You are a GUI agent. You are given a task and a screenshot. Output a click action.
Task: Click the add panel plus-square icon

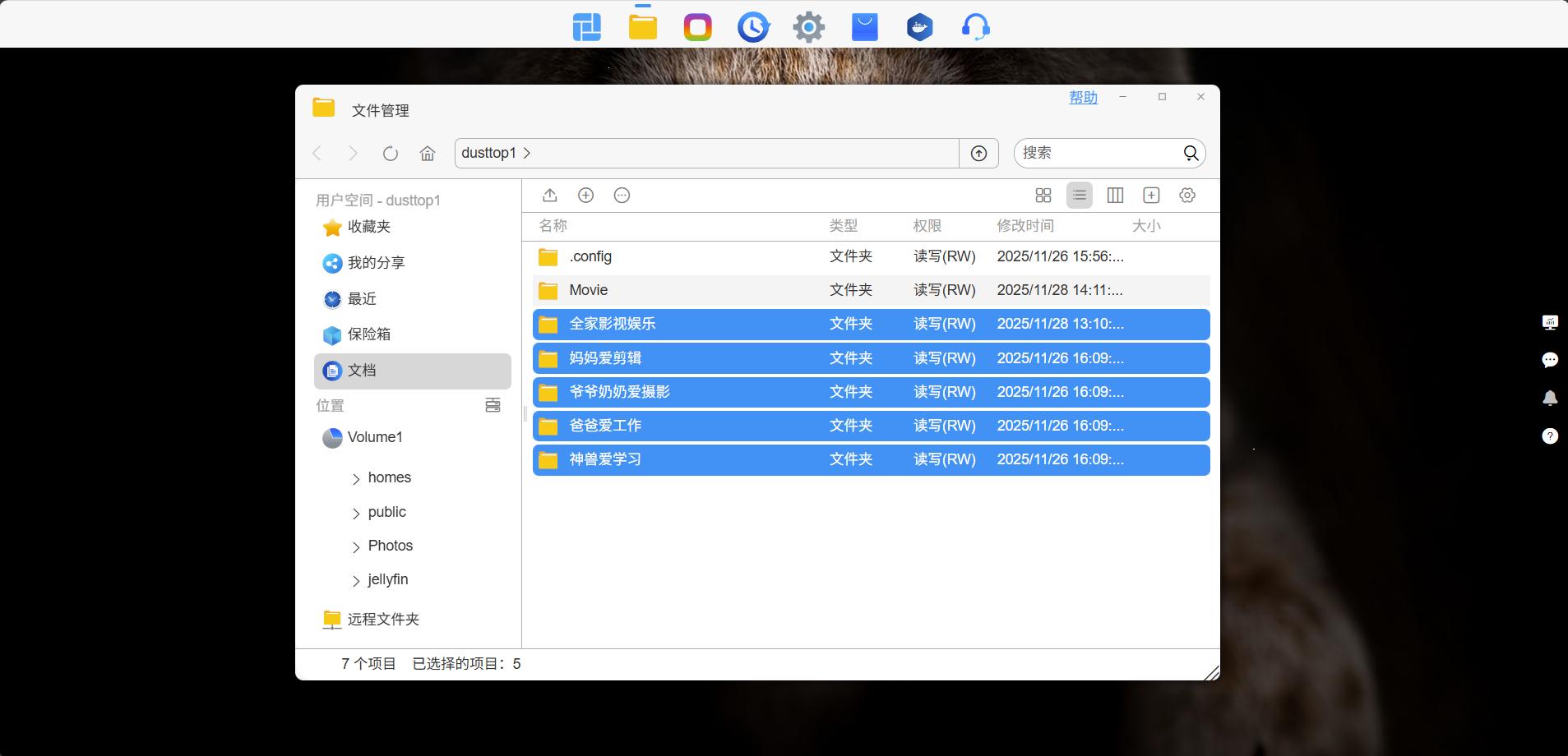click(1151, 195)
